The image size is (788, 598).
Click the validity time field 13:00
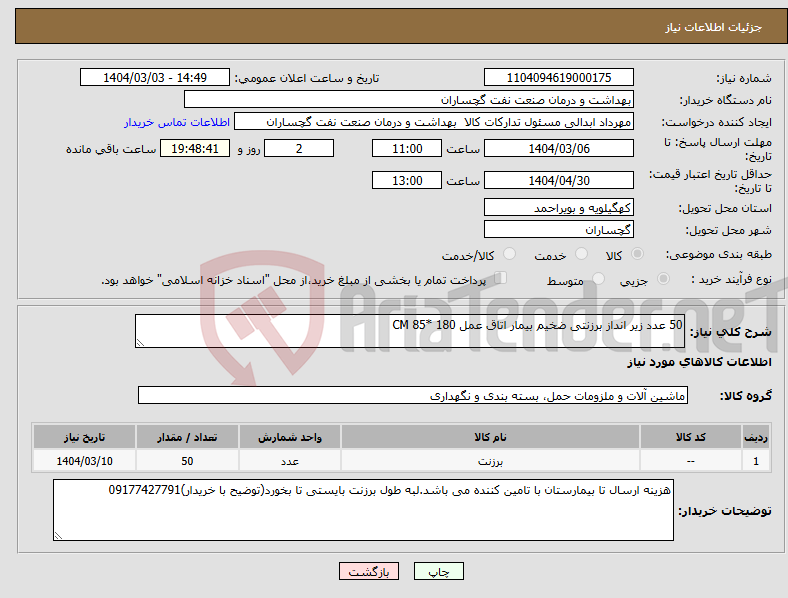click(407, 180)
